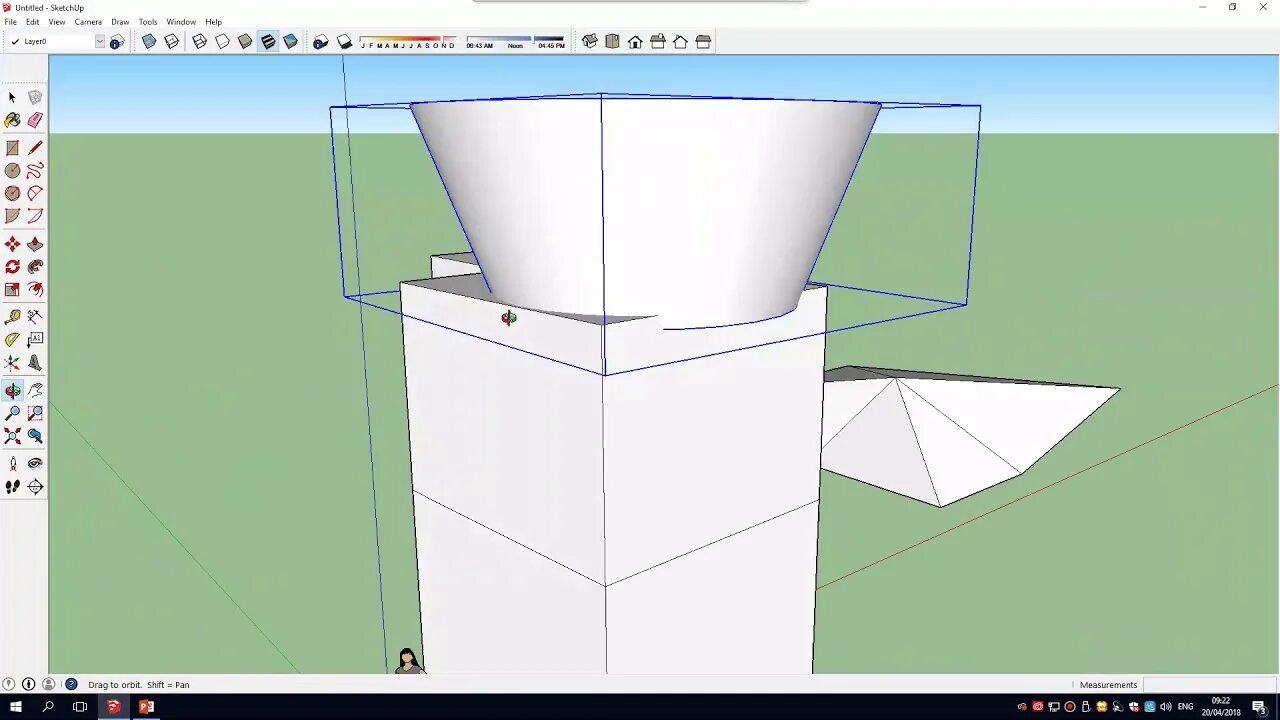Viewport: 1280px width, 720px height.
Task: Choose the Polygon tool
Action: (12, 193)
